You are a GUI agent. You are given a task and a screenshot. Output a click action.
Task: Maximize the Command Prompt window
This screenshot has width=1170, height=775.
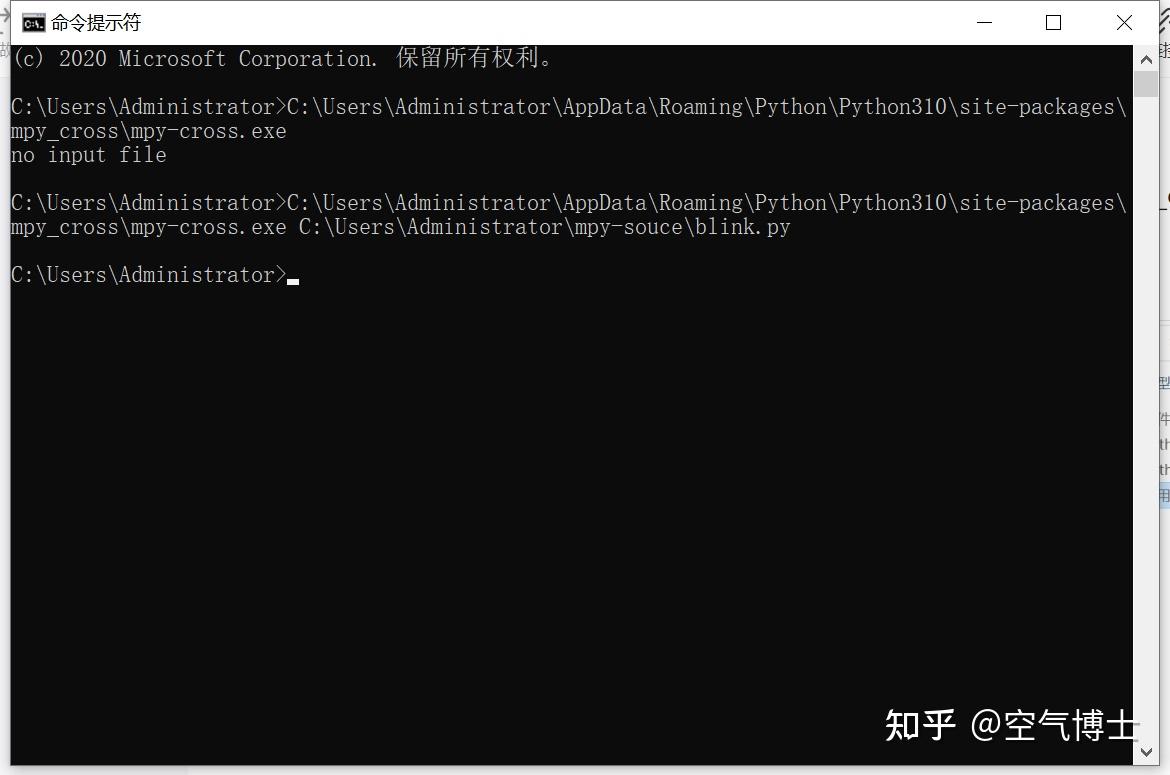click(1053, 22)
